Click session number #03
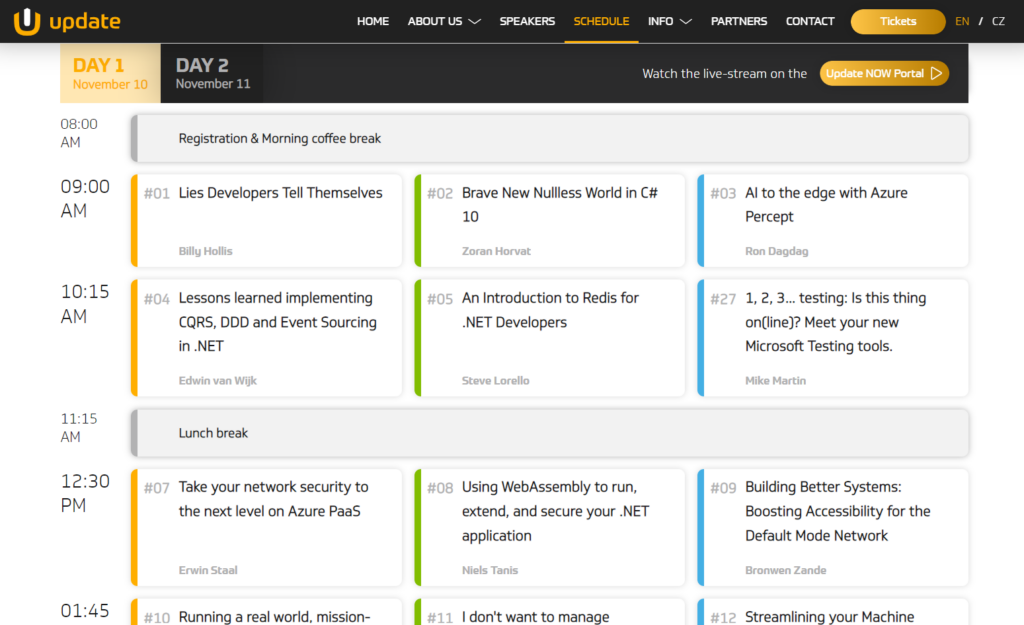This screenshot has width=1024, height=625. [x=723, y=194]
